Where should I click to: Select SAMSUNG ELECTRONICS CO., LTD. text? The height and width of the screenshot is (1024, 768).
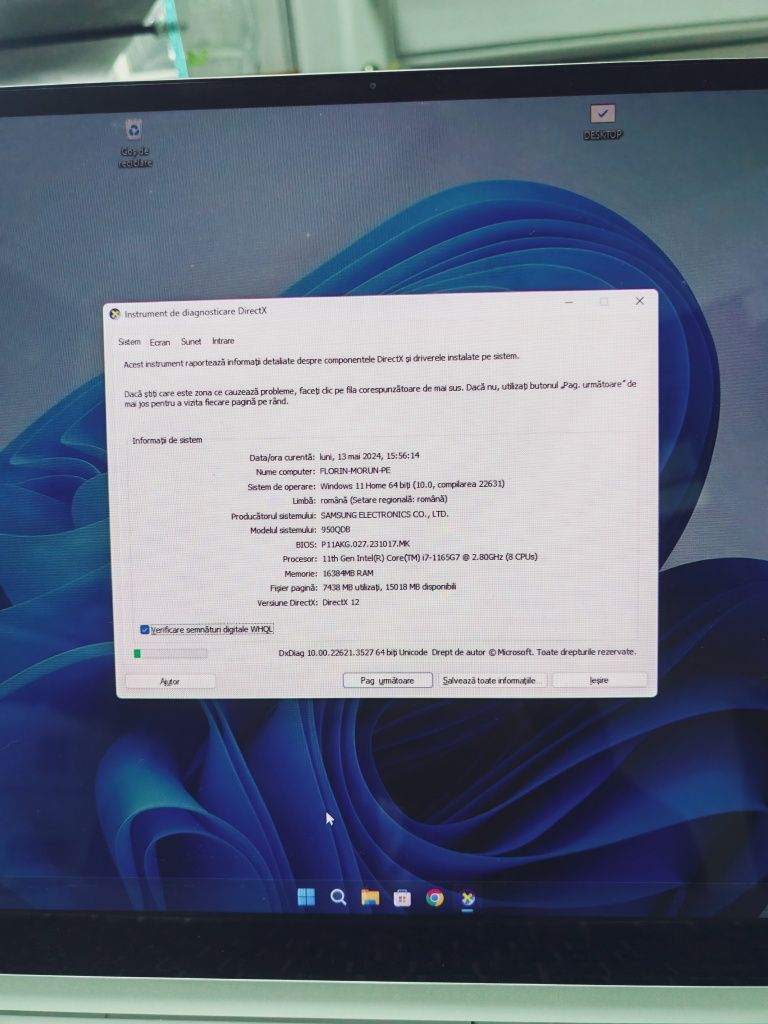(x=385, y=514)
